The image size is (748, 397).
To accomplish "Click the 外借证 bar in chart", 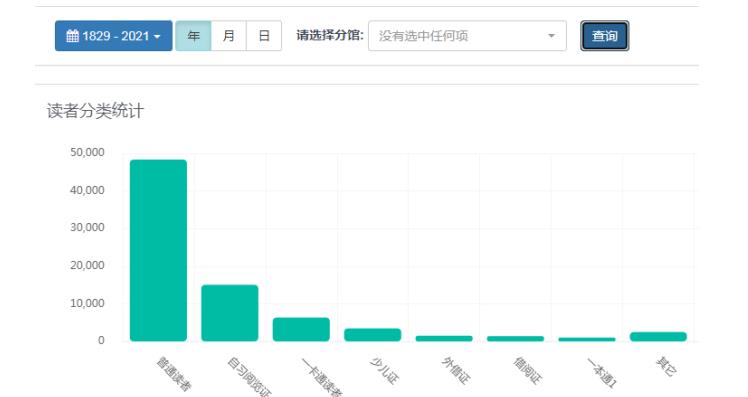I will pos(444,338).
